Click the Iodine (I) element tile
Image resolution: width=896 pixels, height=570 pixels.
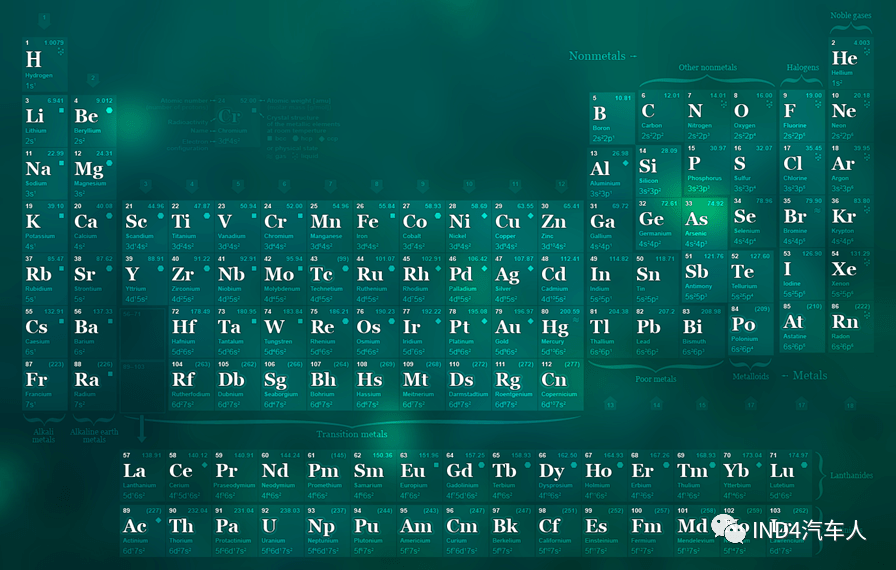click(802, 274)
